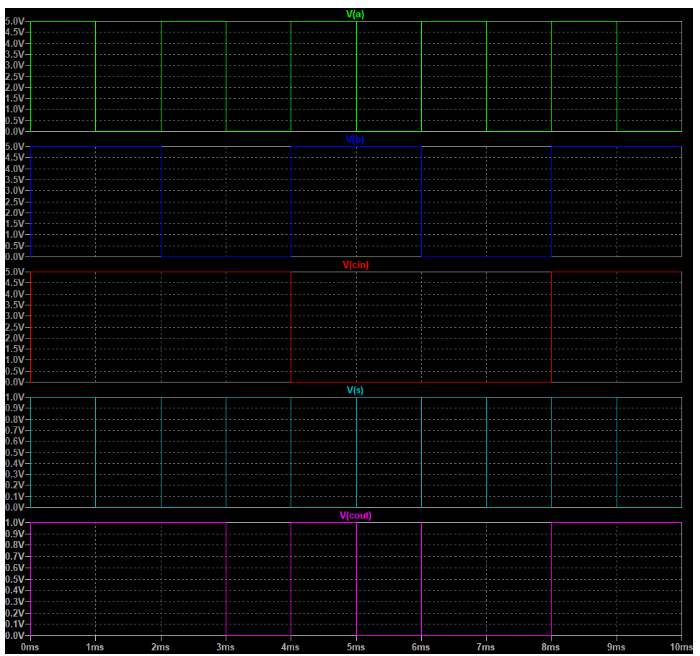Click the 1.5V label in V(b) pane
This screenshot has width=700, height=656.
pyautogui.click(x=15, y=224)
